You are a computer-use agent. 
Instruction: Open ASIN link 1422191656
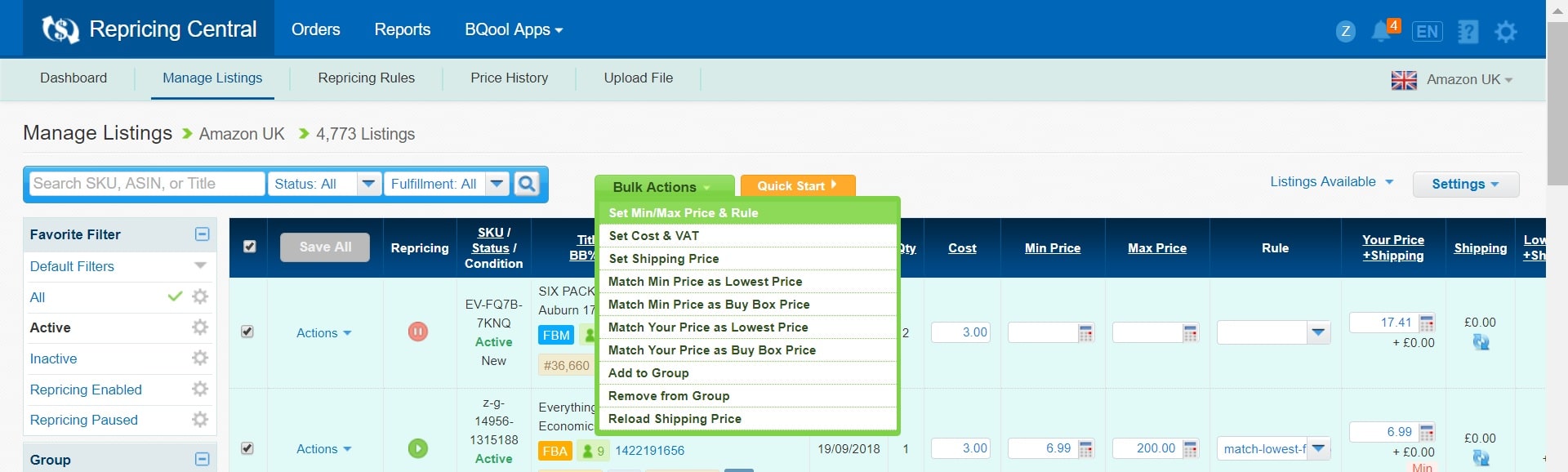tap(650, 450)
